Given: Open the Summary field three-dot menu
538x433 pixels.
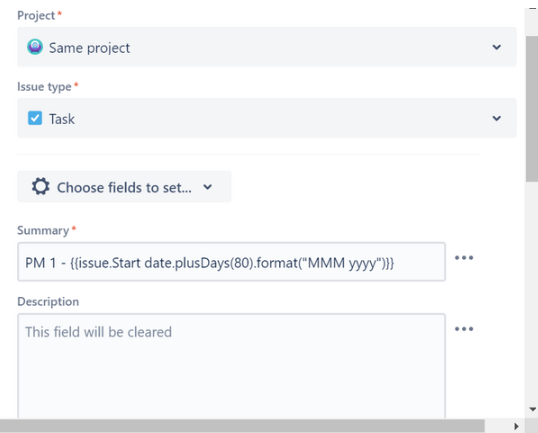Looking at the screenshot, I should tap(464, 258).
